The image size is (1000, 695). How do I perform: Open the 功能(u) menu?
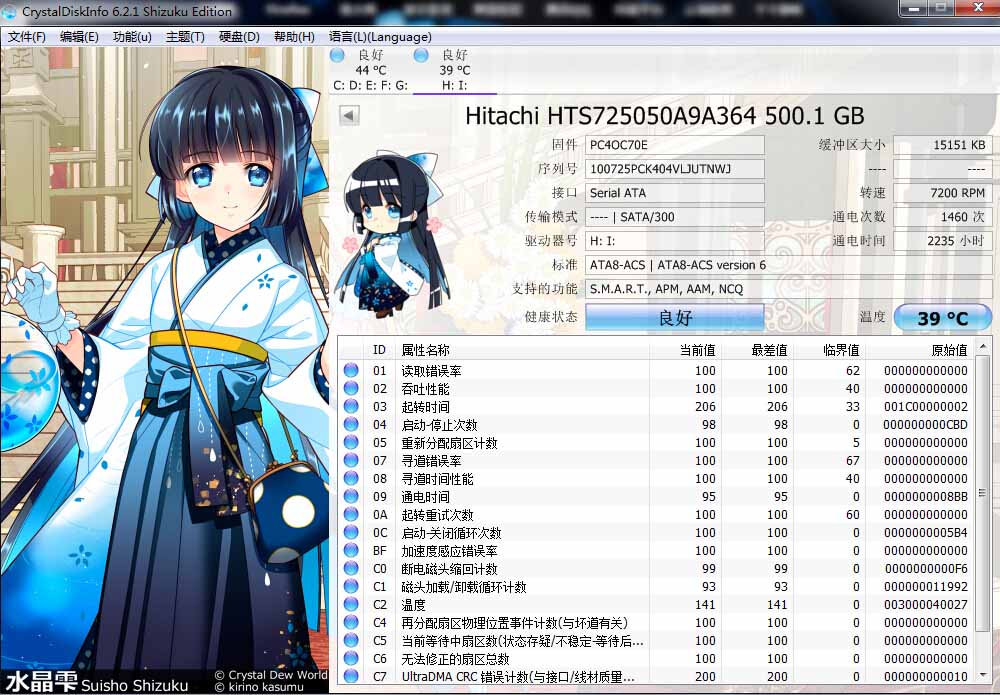[x=132, y=37]
